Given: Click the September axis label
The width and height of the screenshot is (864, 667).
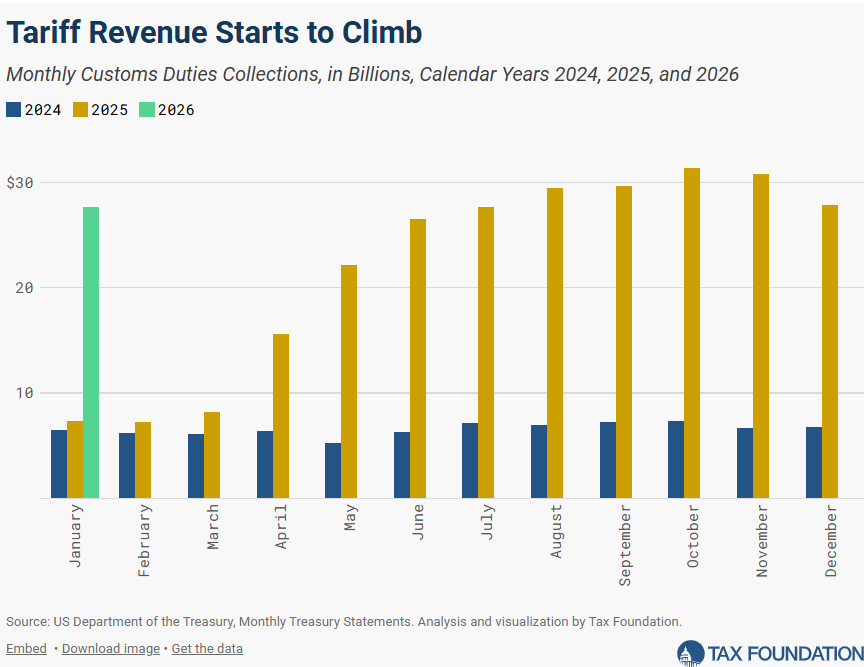Looking at the screenshot, I should 625,546.
